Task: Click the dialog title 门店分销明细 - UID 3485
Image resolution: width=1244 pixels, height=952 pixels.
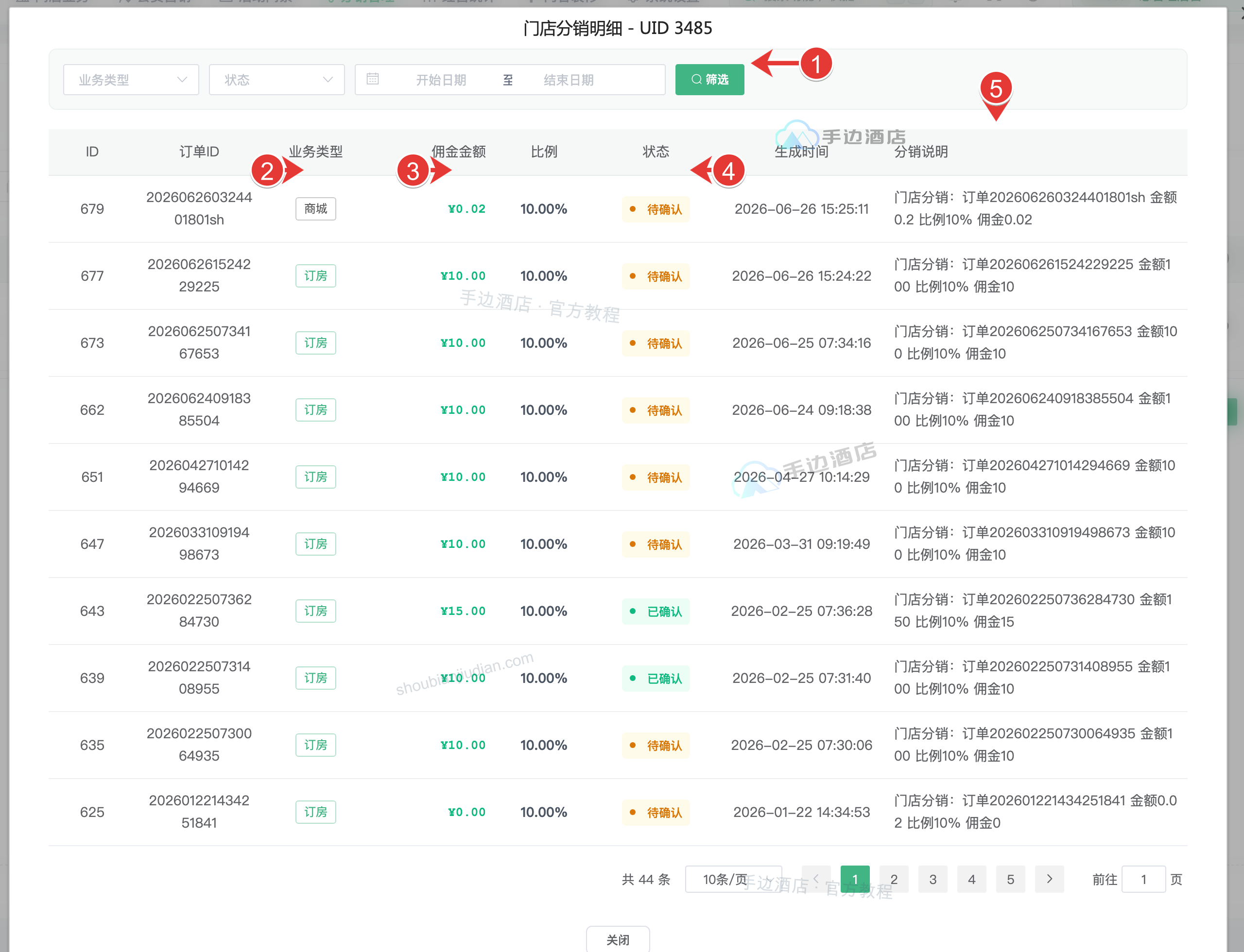Action: pos(618,28)
